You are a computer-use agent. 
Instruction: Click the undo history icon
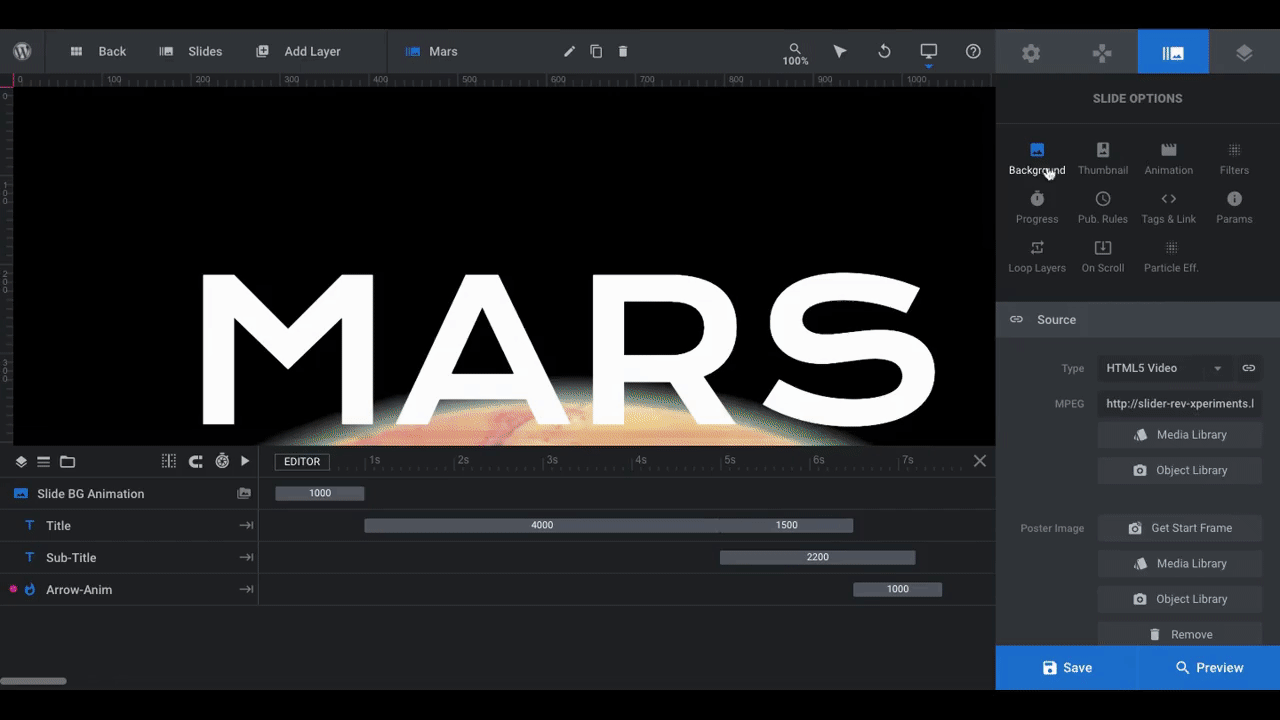(x=884, y=51)
